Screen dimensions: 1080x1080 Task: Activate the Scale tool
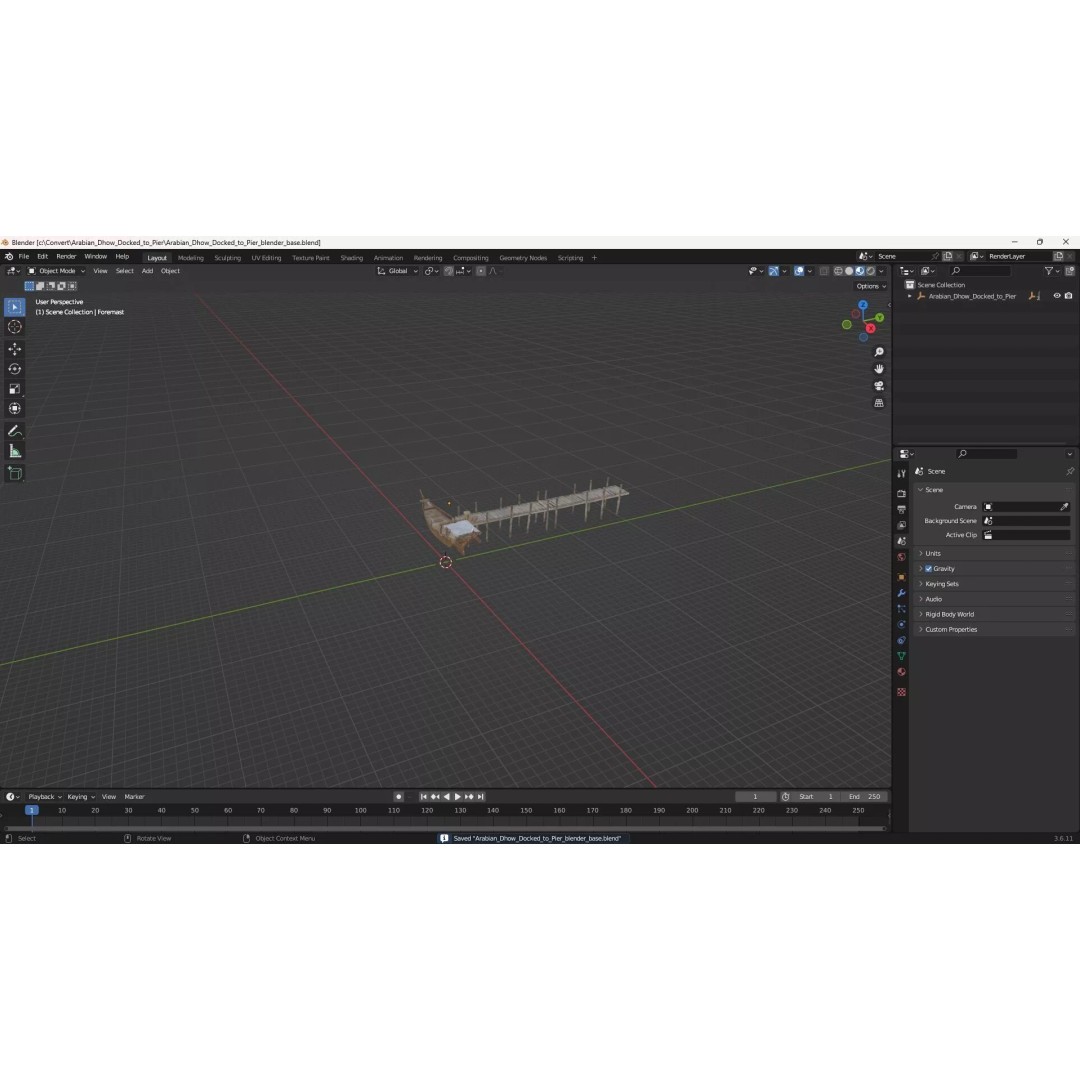pos(14,389)
